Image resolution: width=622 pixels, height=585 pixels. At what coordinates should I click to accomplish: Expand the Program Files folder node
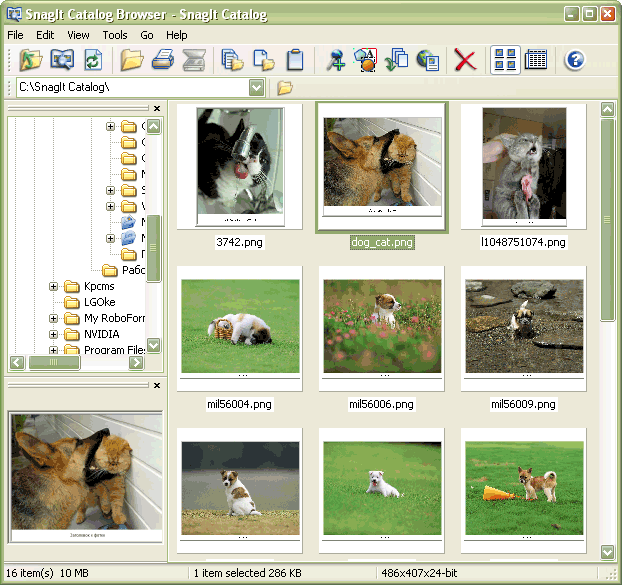pyautogui.click(x=53, y=350)
